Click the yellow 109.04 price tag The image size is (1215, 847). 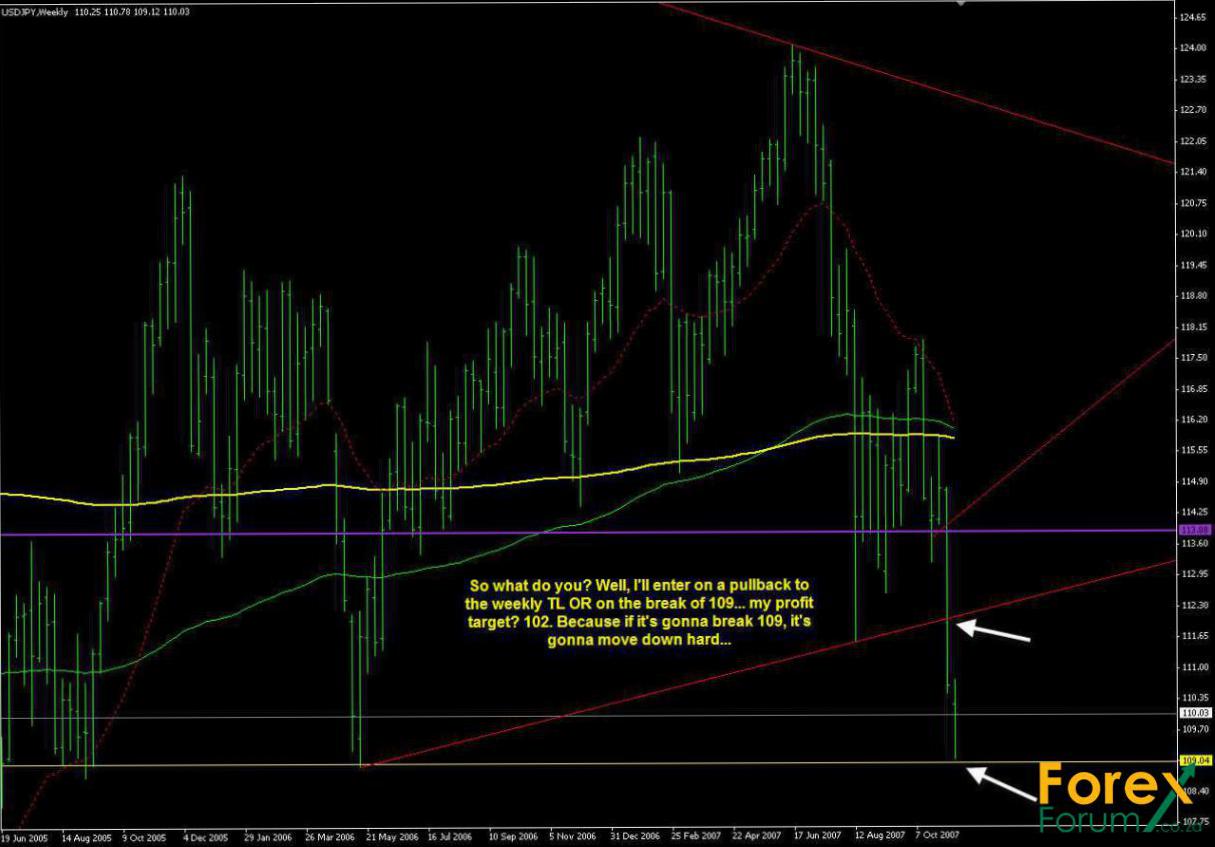click(x=1195, y=761)
